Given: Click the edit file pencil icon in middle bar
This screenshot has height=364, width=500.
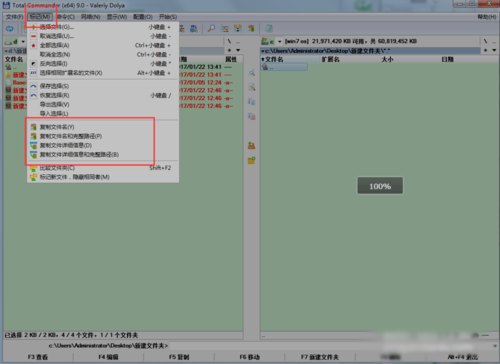Looking at the screenshot, I should [x=252, y=87].
